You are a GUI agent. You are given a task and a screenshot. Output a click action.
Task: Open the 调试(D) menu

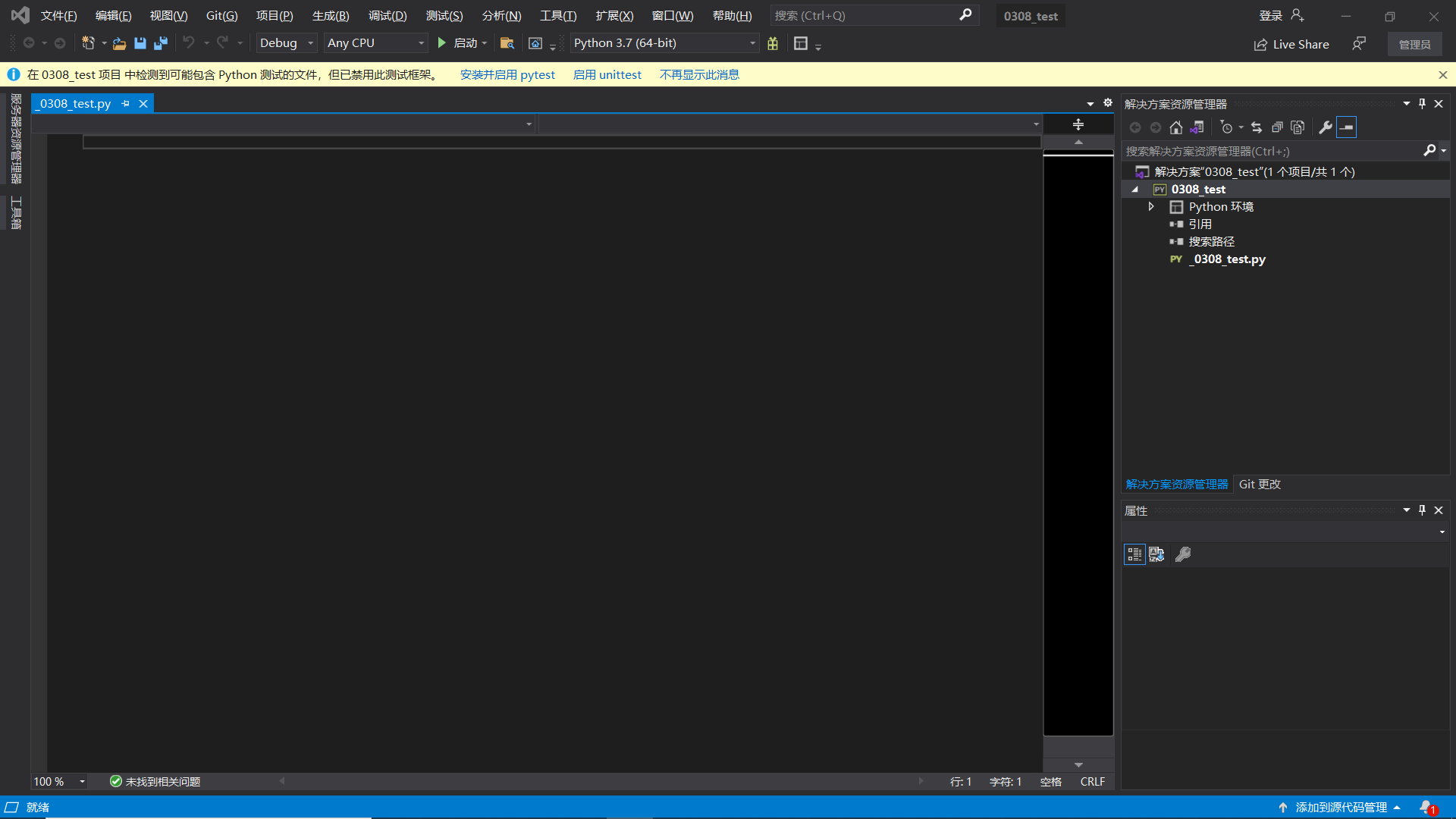click(x=388, y=16)
